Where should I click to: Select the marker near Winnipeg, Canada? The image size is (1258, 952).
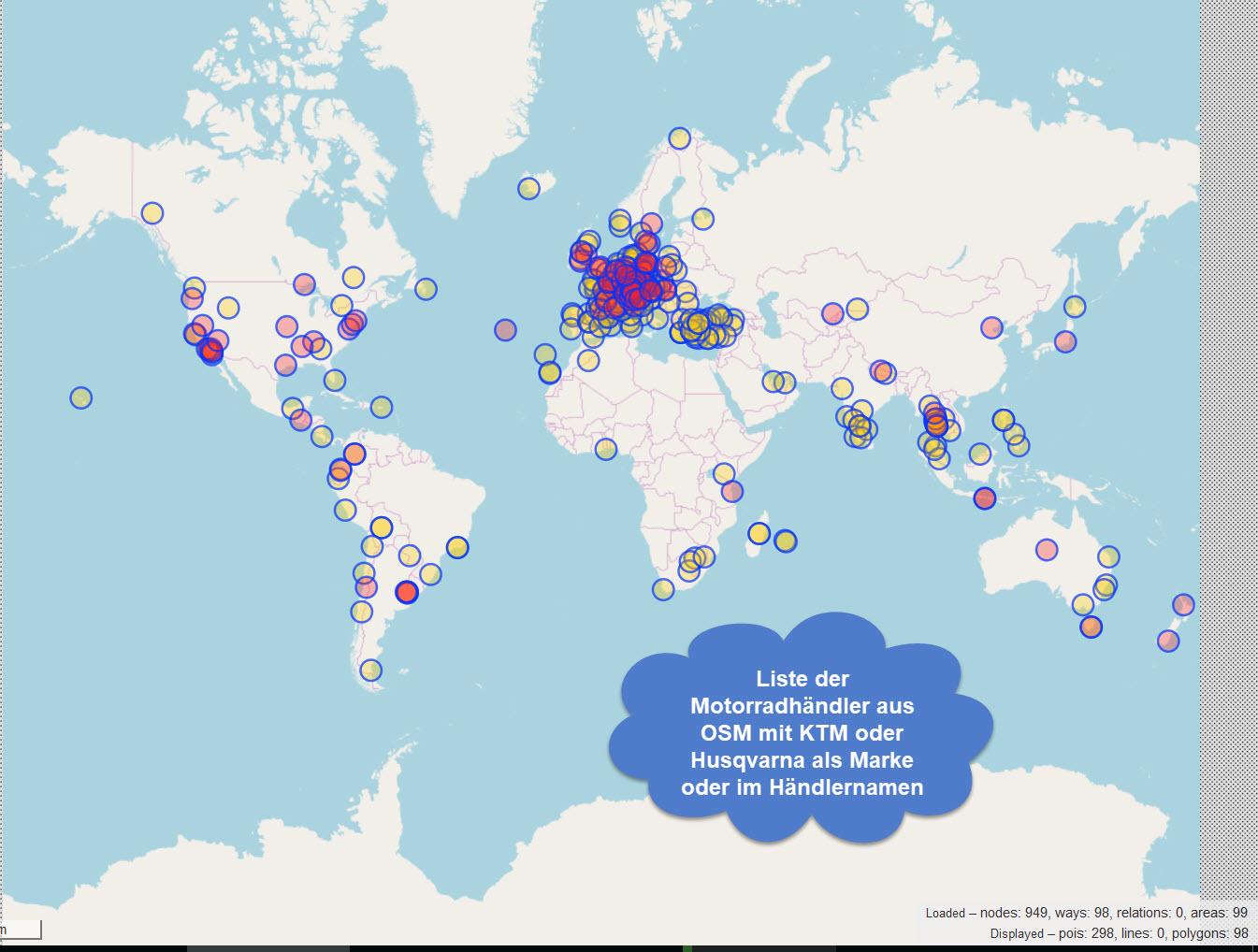pyautogui.click(x=304, y=283)
